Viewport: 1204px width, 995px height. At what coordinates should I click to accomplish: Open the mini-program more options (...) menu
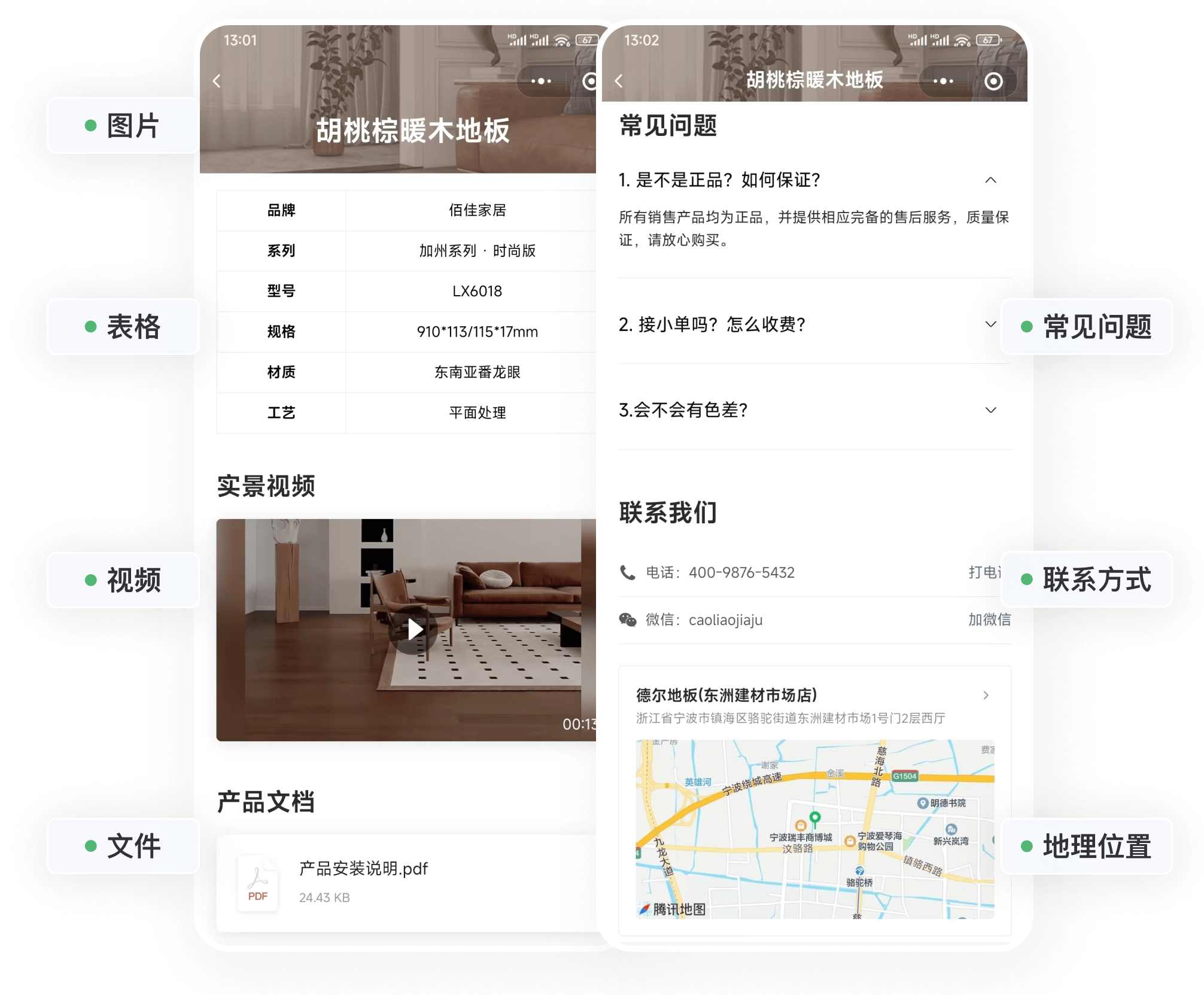click(x=540, y=81)
